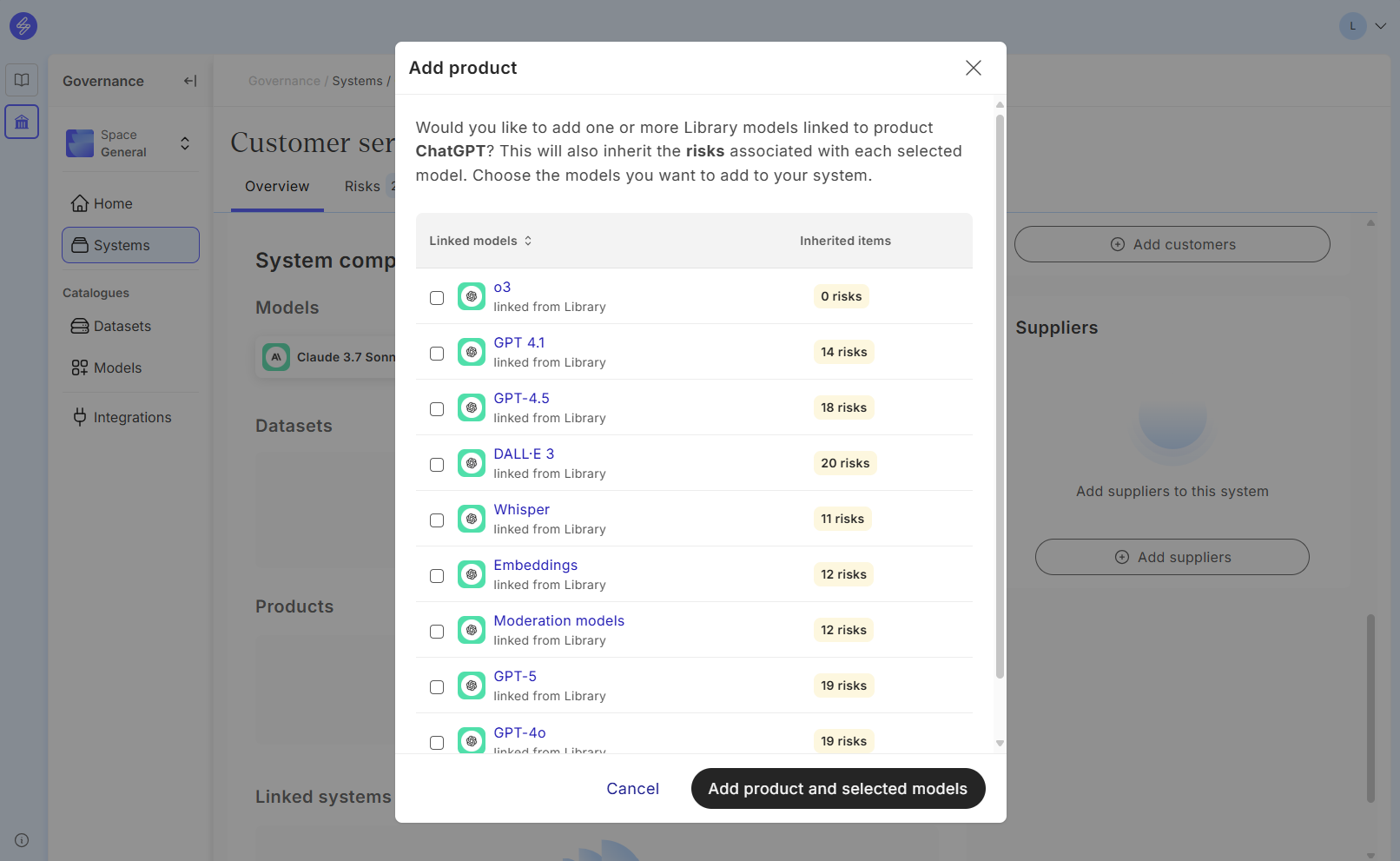The image size is (1400, 861).
Task: Check the o3 model checkbox
Action: pyautogui.click(x=437, y=298)
